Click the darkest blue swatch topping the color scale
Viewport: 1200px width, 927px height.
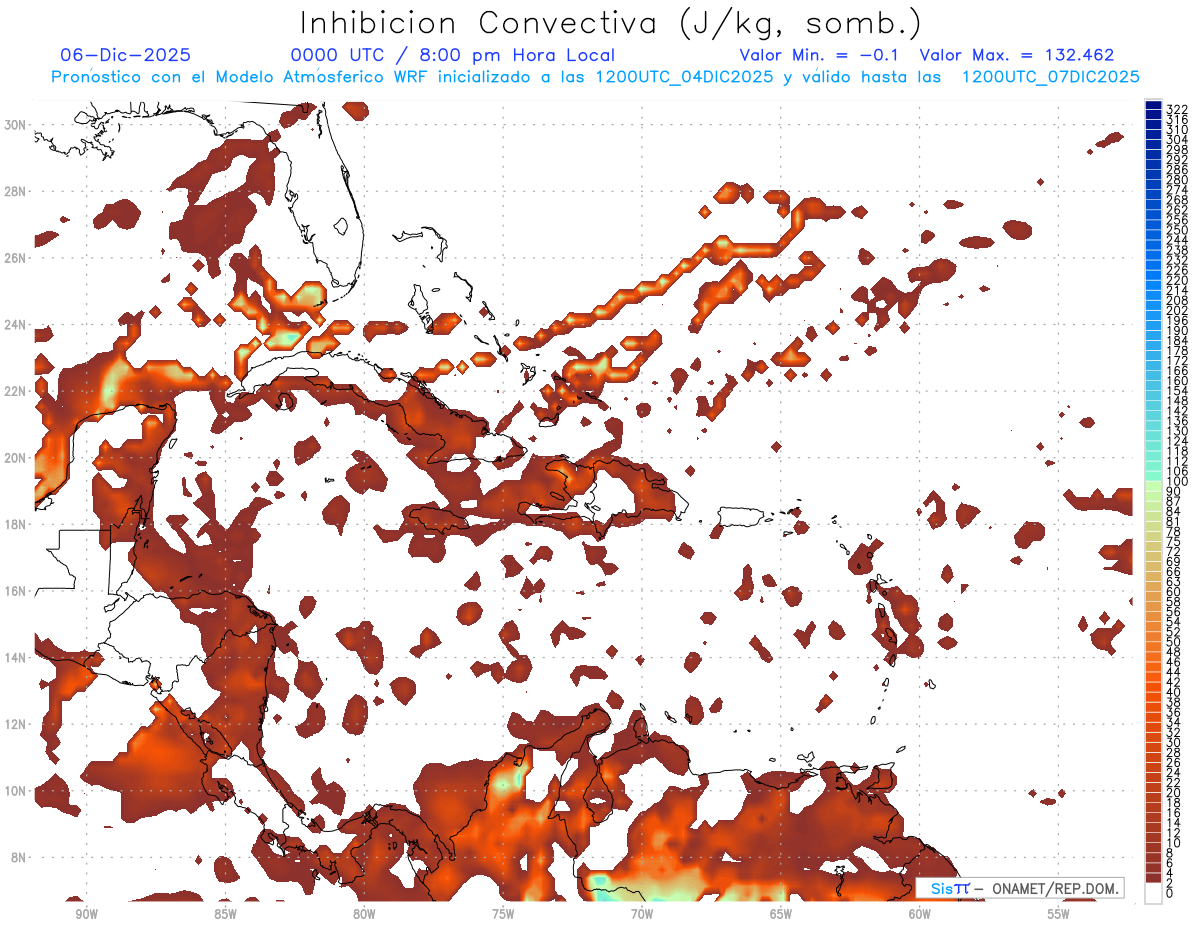coord(1153,105)
